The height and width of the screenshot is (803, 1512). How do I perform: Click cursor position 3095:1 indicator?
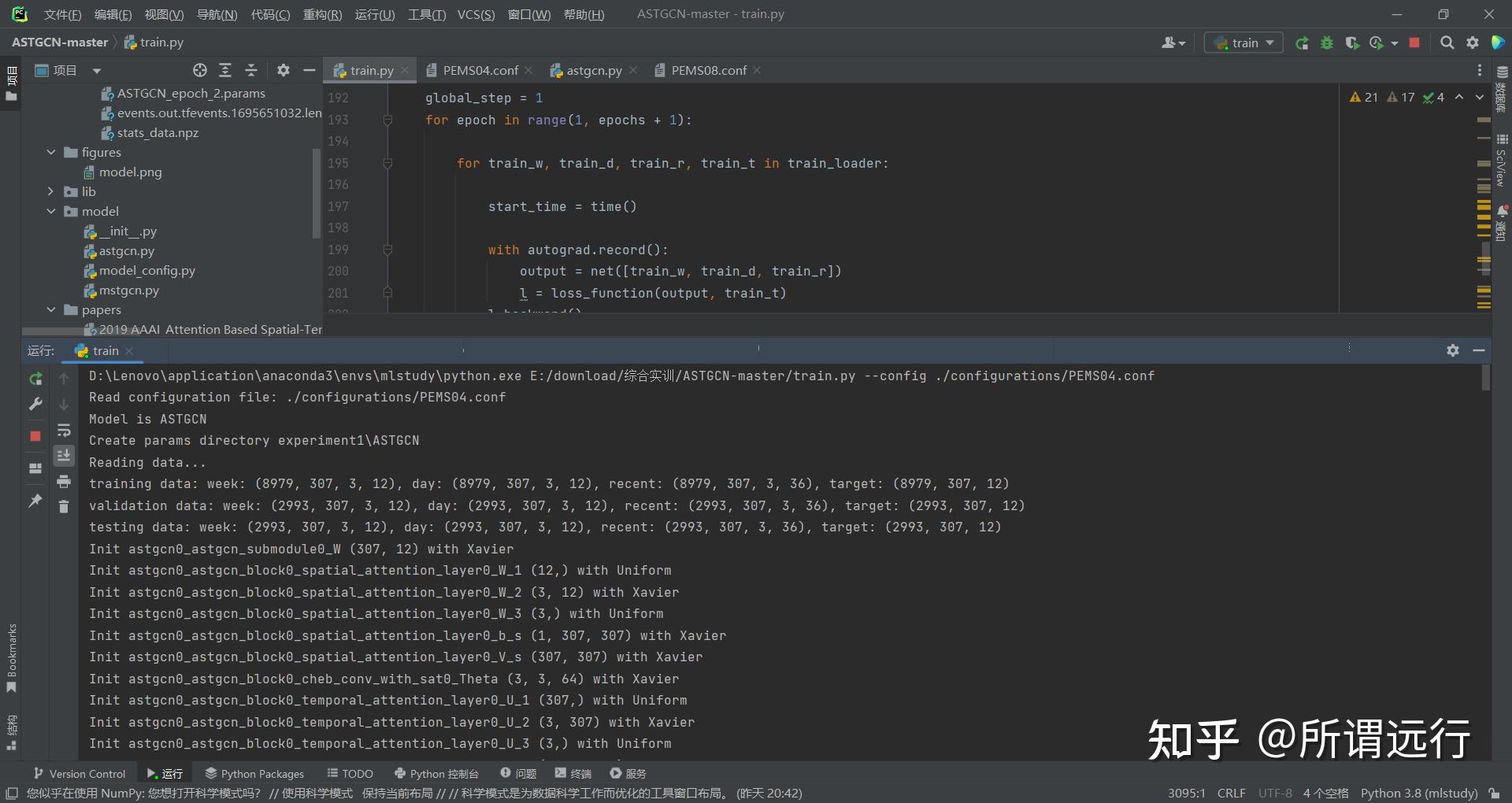click(1186, 794)
